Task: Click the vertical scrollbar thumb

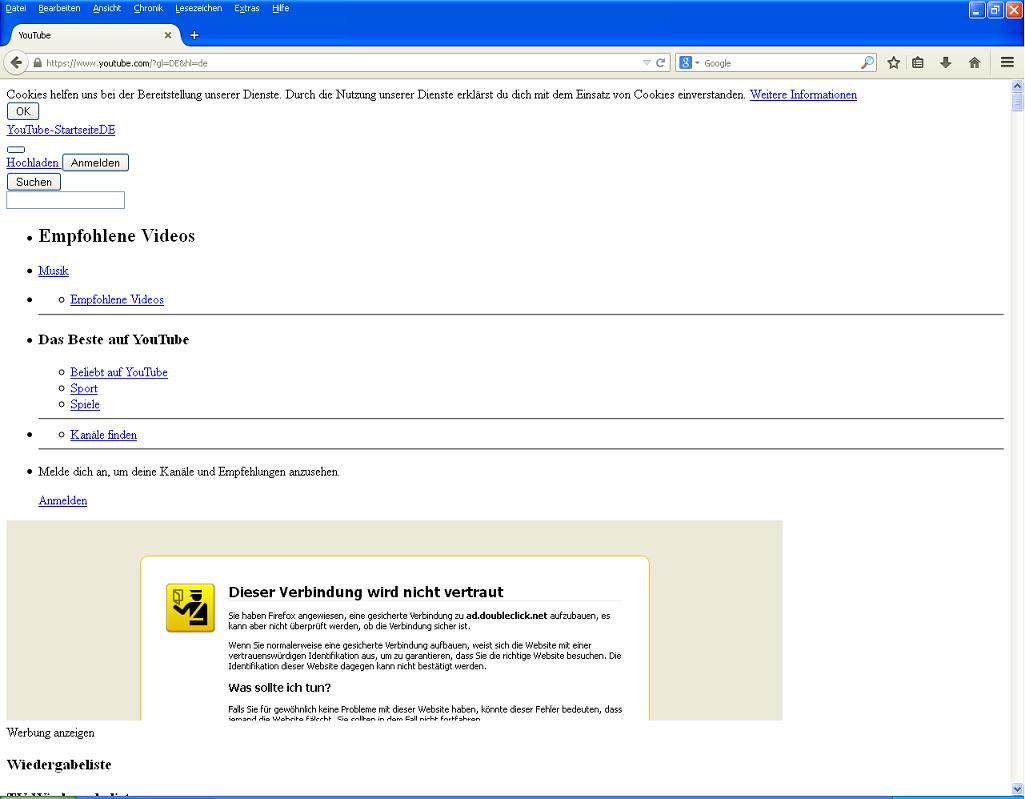Action: coord(1017,102)
